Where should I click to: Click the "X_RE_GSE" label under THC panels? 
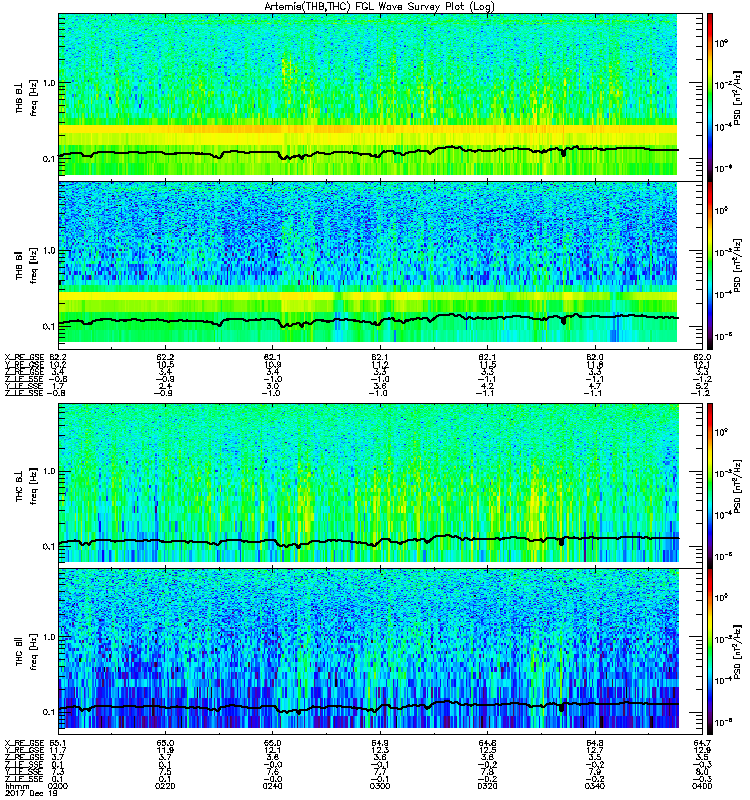click(x=24, y=743)
